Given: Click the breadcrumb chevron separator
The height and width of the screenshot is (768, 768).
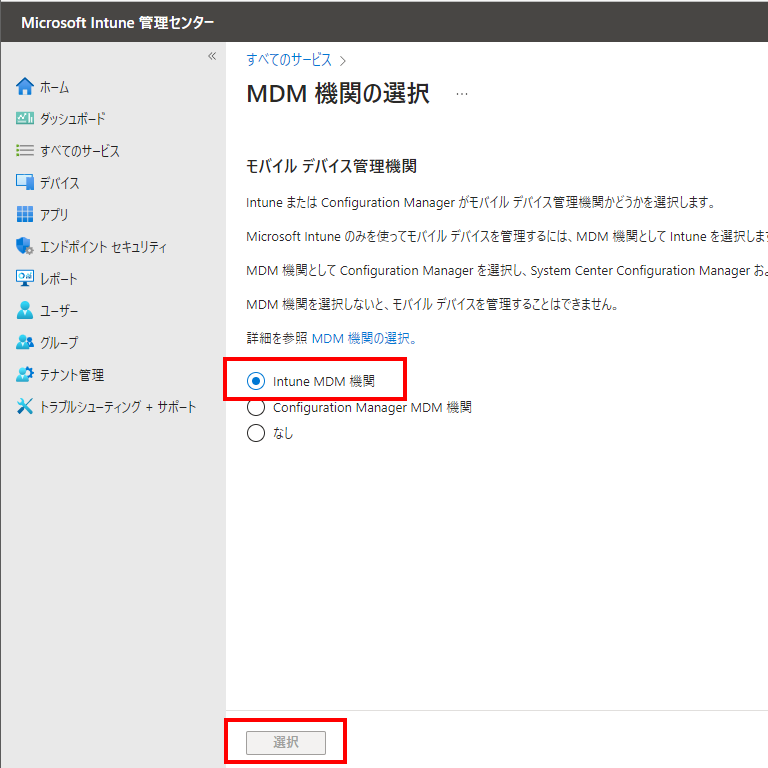Looking at the screenshot, I should coord(343,61).
